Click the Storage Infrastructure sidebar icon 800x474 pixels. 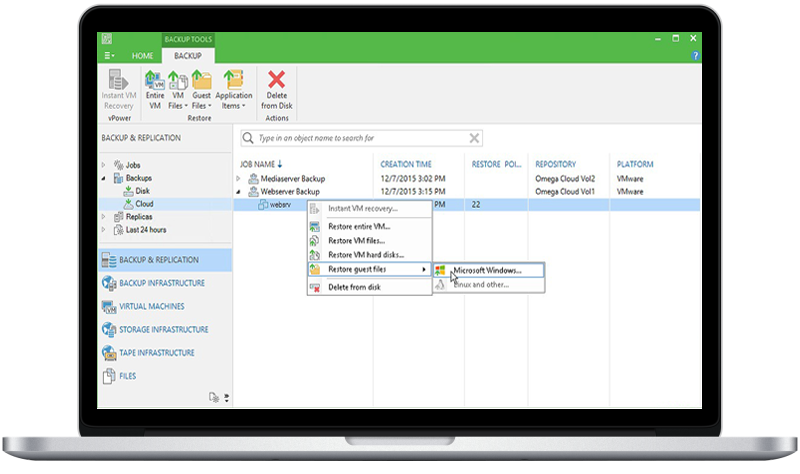(109, 330)
